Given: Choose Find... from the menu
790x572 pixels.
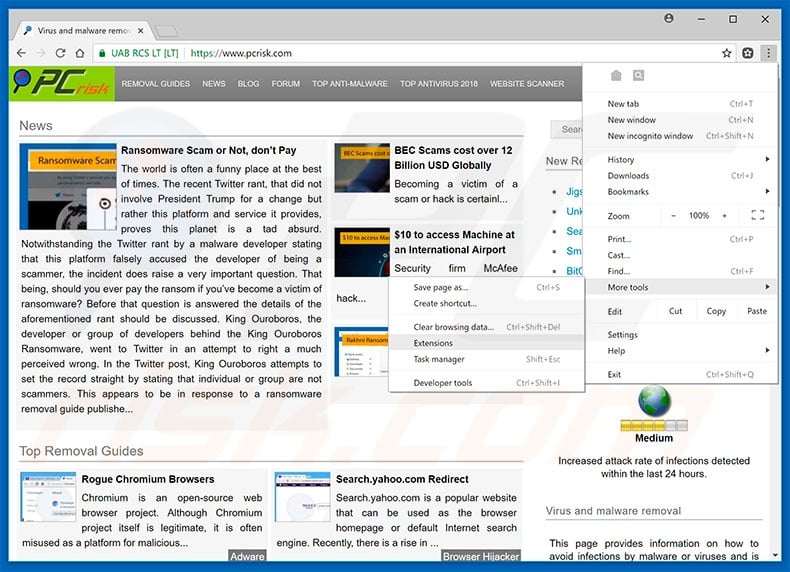Looking at the screenshot, I should click(x=680, y=271).
